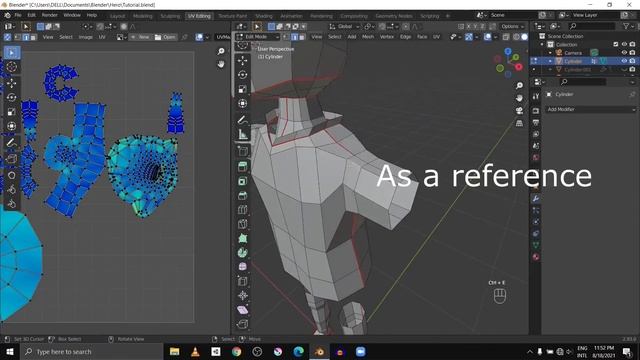Click the Windows taskbar search box
Image resolution: width=640 pixels, height=360 pixels.
[92, 351]
